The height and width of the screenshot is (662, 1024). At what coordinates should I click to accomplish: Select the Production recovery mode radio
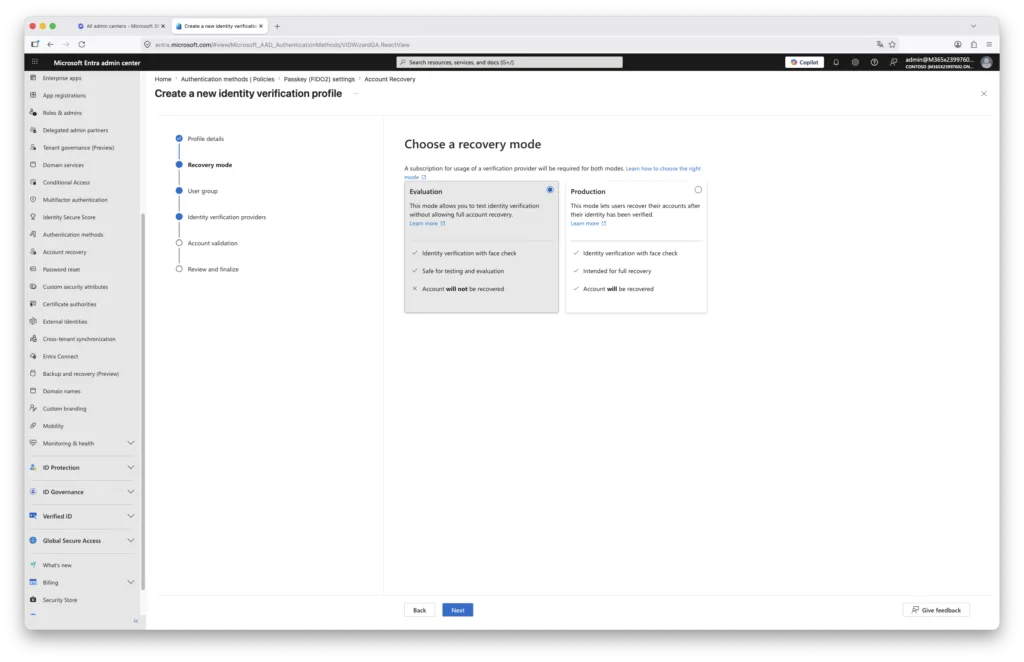698,190
